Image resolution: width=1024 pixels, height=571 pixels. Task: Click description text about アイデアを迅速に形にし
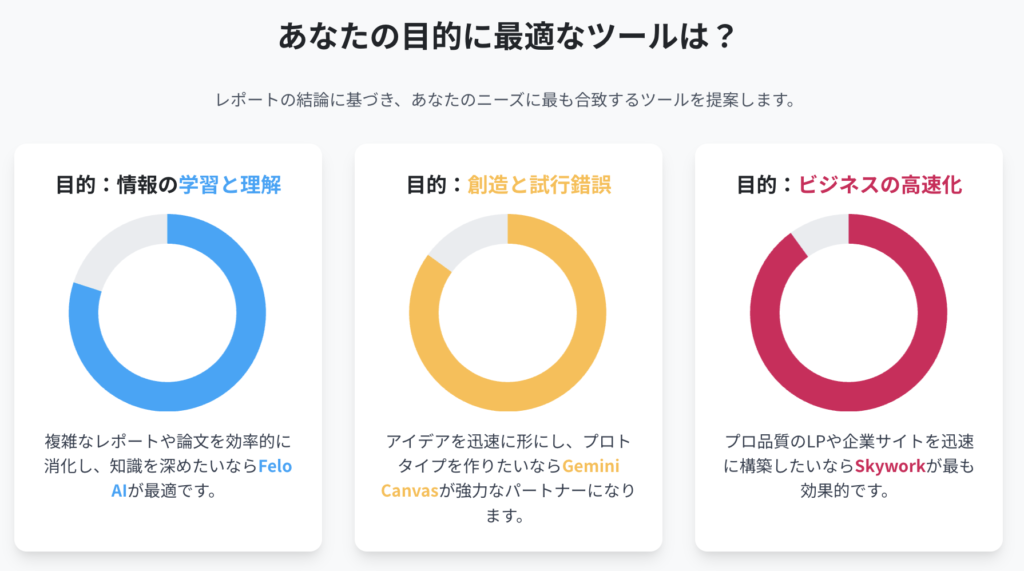click(x=507, y=478)
